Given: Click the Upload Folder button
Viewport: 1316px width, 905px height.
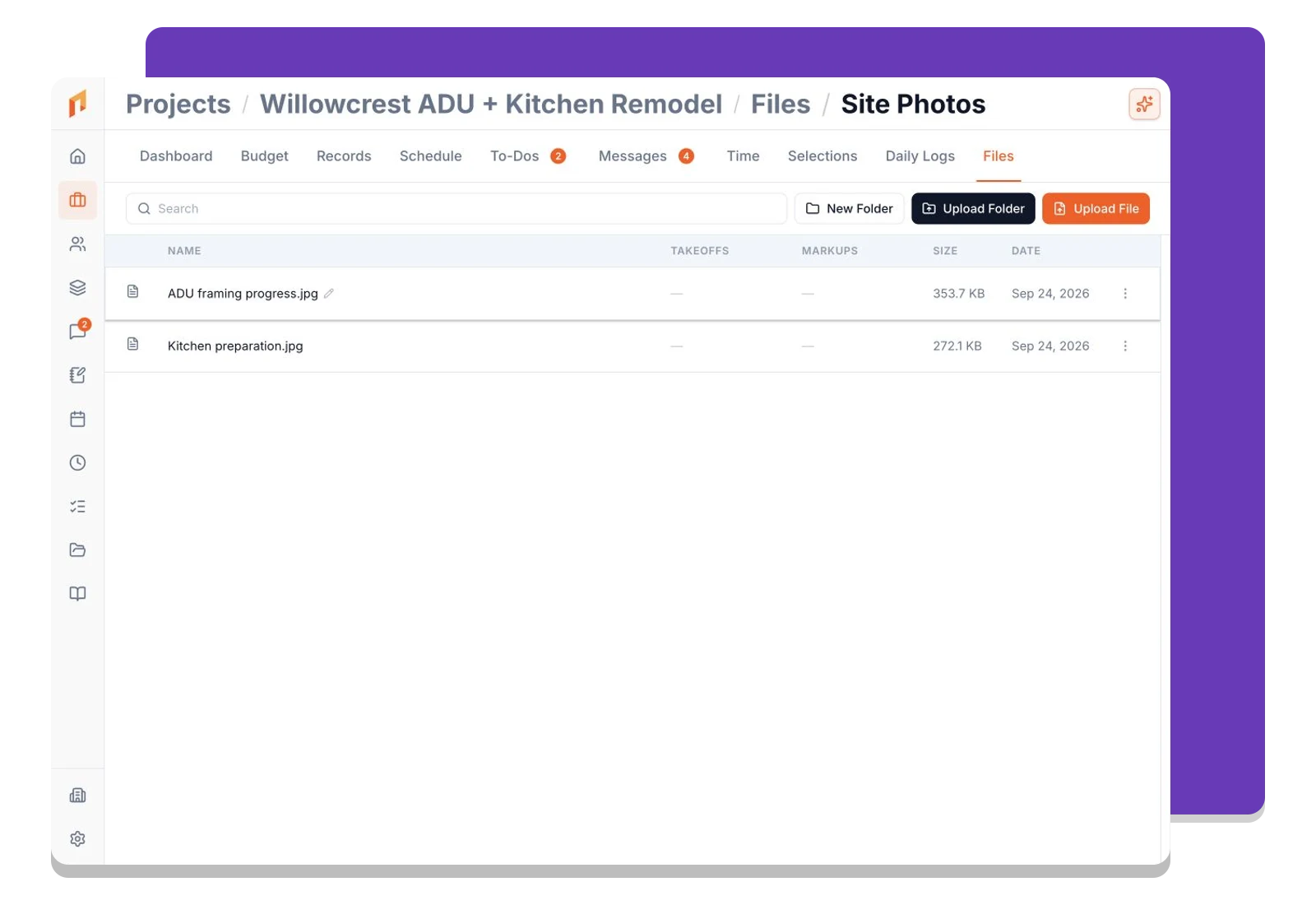Looking at the screenshot, I should pyautogui.click(x=973, y=208).
